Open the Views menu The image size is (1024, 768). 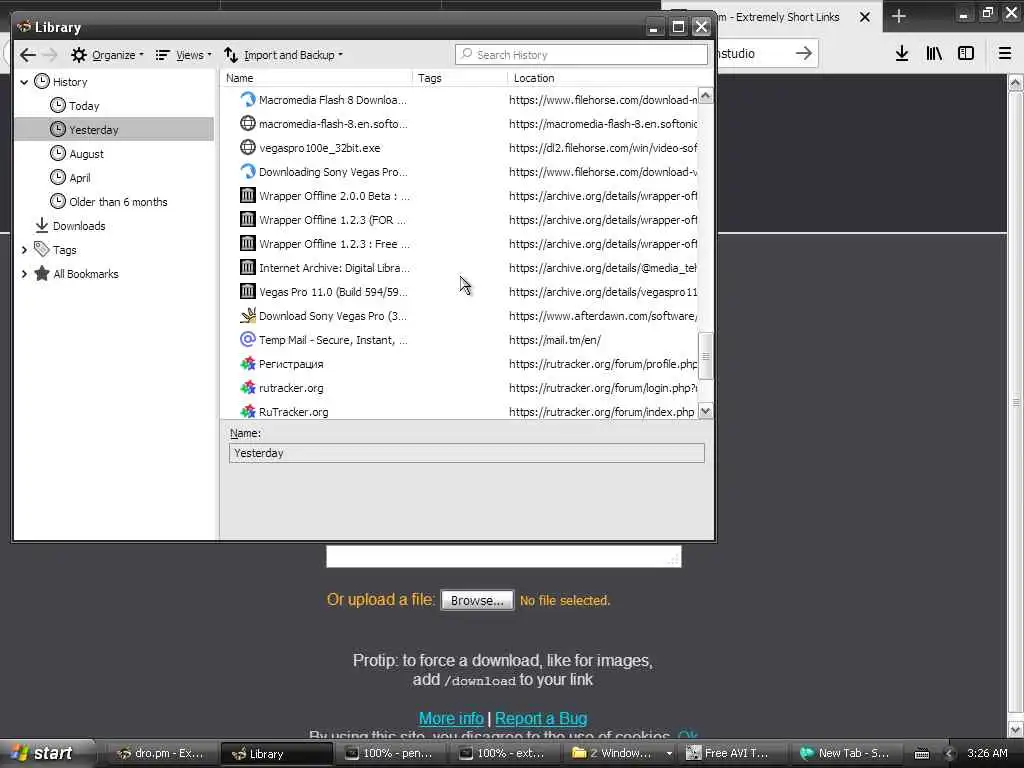184,55
